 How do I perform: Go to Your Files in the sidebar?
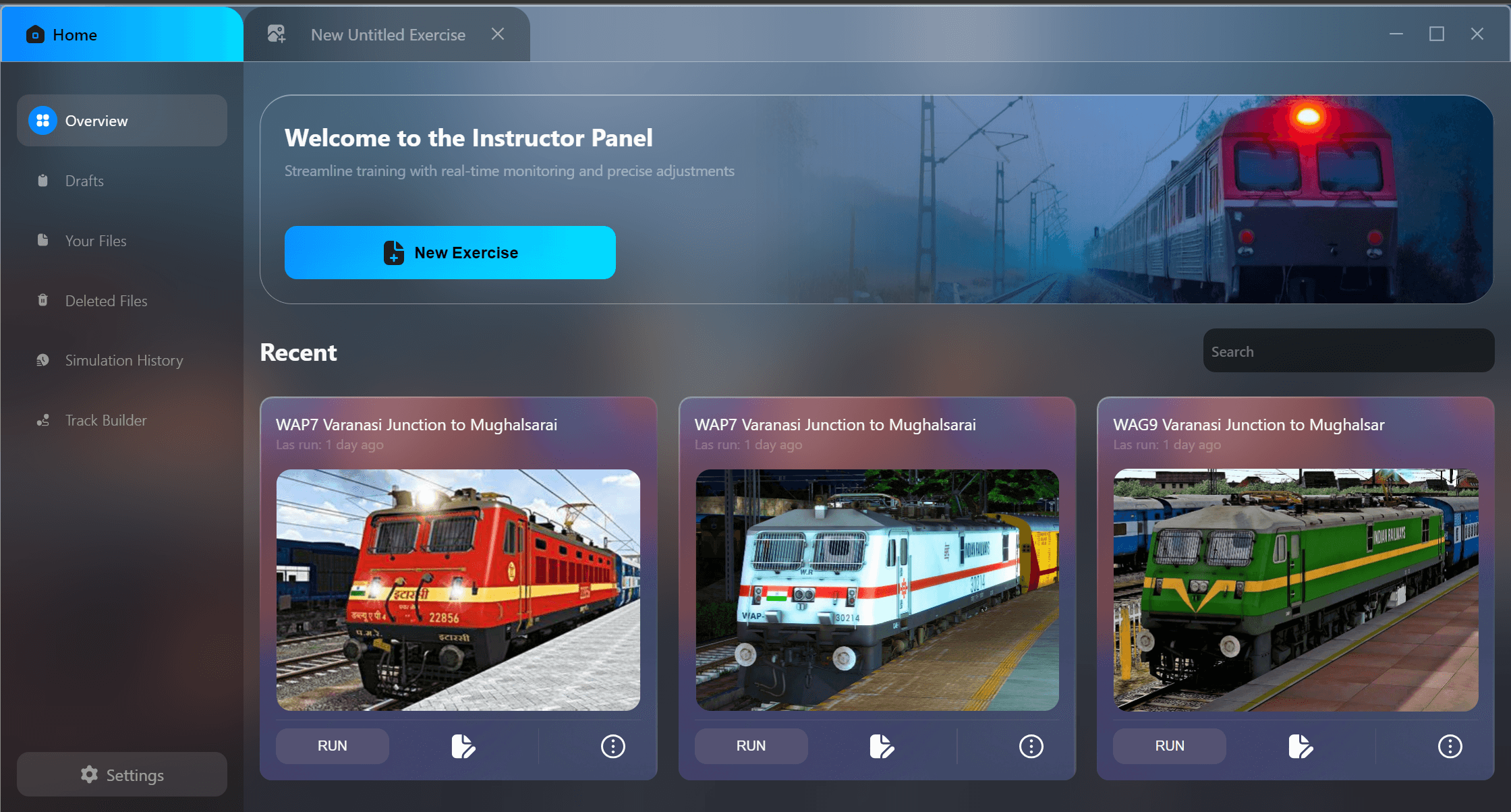coord(95,241)
